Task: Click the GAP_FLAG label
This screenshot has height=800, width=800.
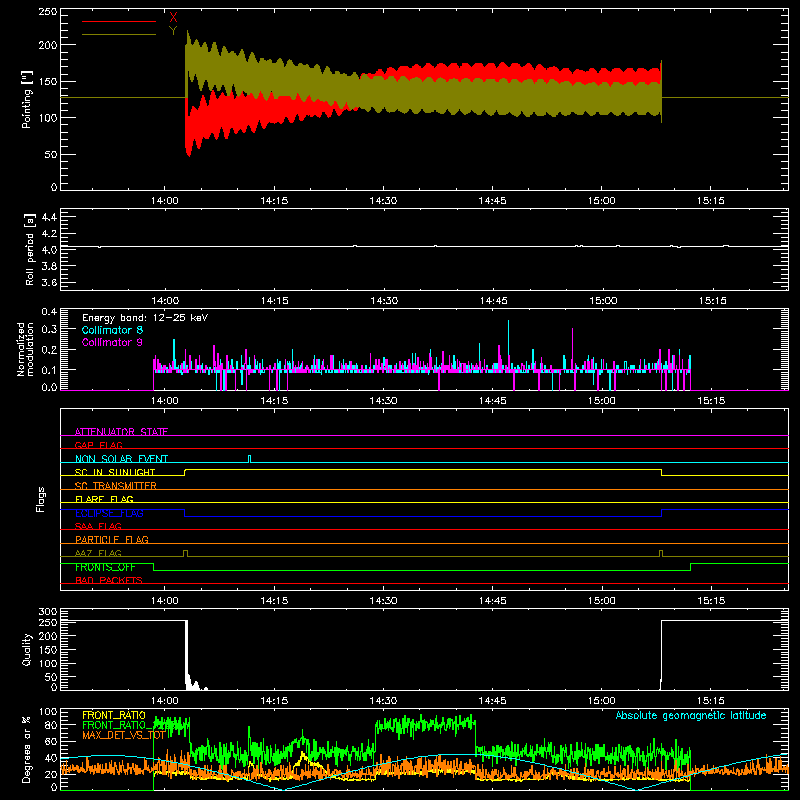Action: (98, 445)
